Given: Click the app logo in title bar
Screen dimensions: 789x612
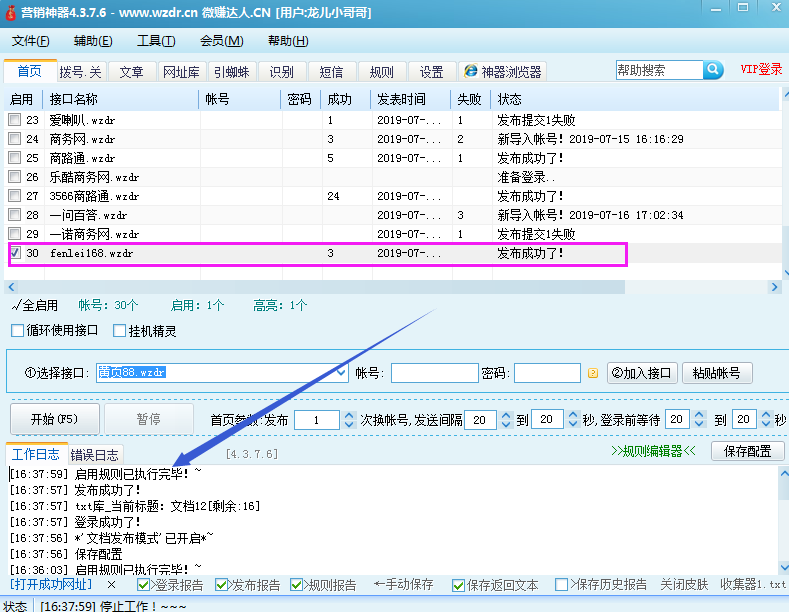Looking at the screenshot, I should (x=10, y=12).
